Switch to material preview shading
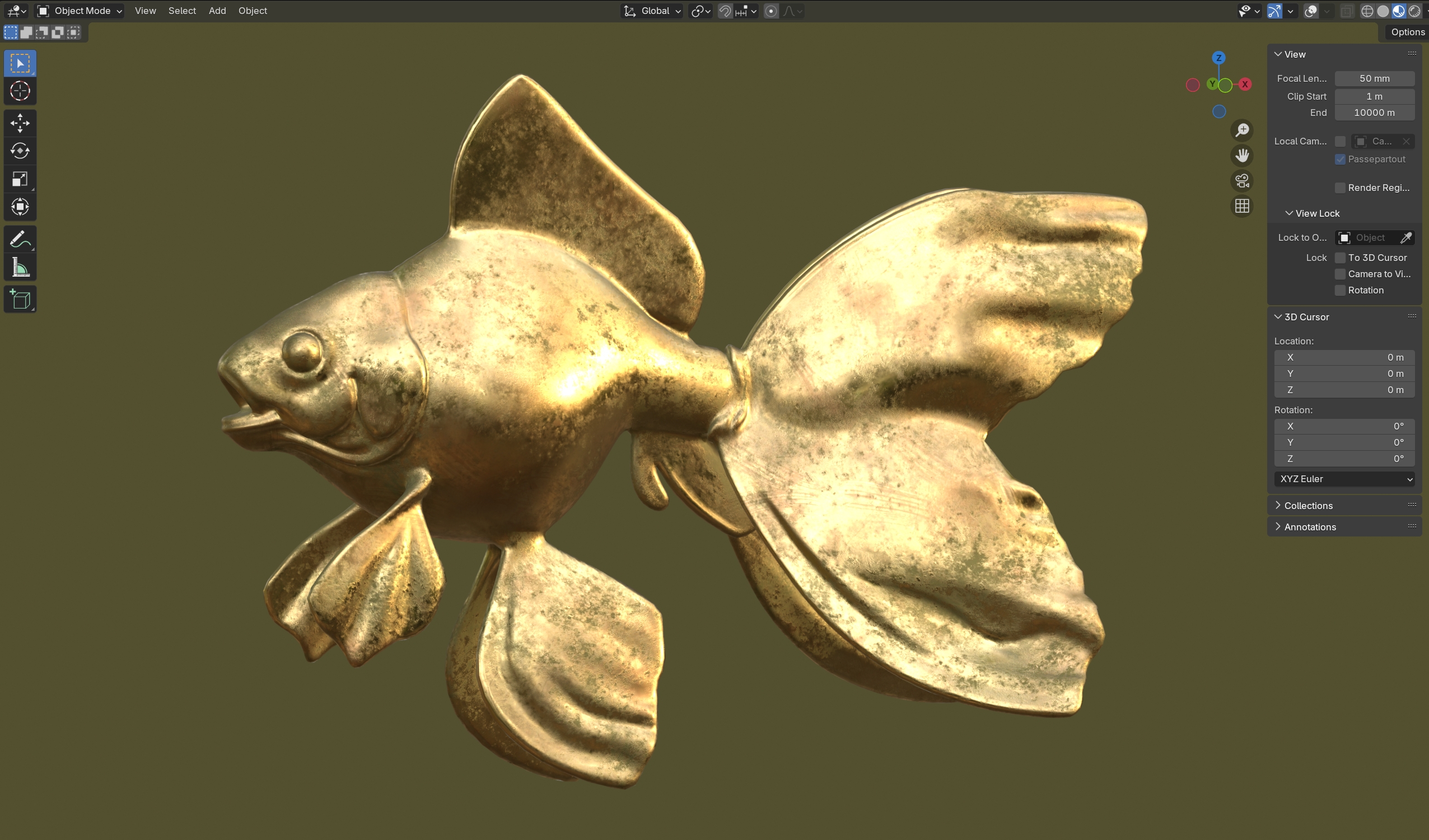Screen dimensions: 1429x840 click(1398, 11)
